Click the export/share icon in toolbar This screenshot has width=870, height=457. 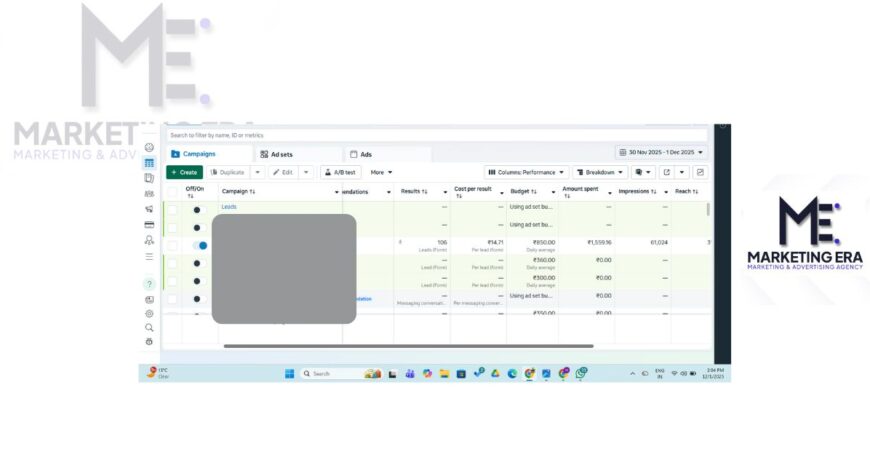click(666, 172)
